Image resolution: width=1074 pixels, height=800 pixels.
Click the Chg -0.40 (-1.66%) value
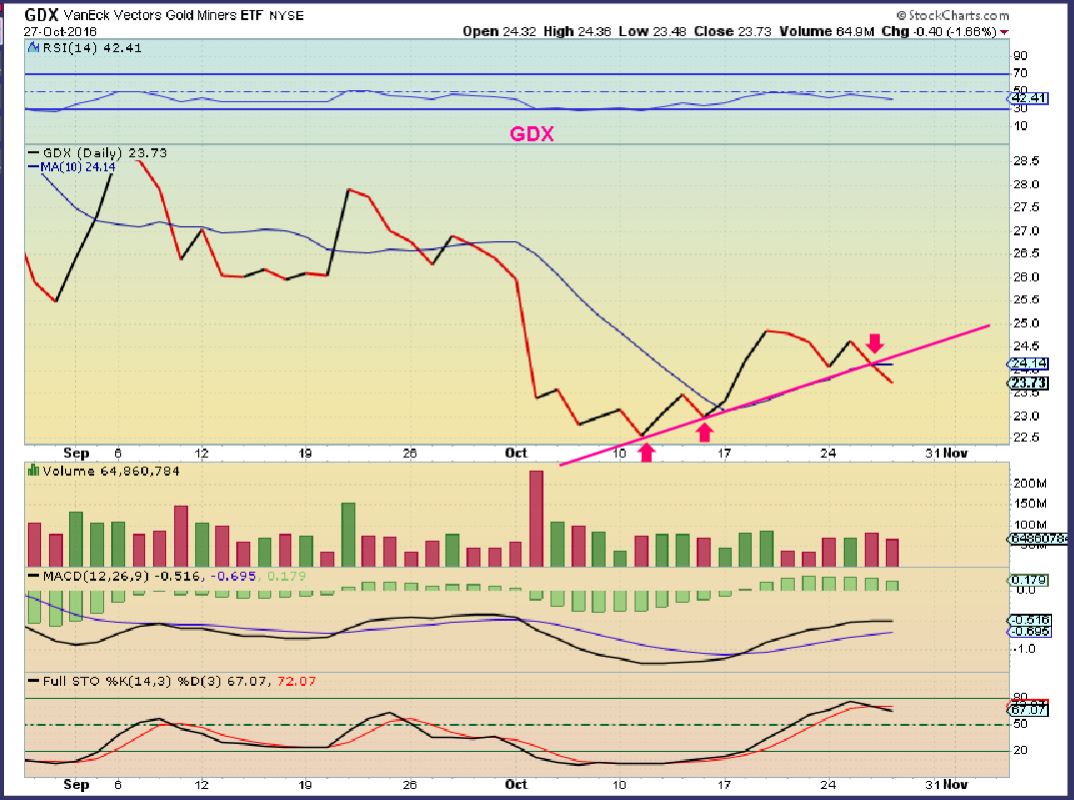tap(938, 32)
